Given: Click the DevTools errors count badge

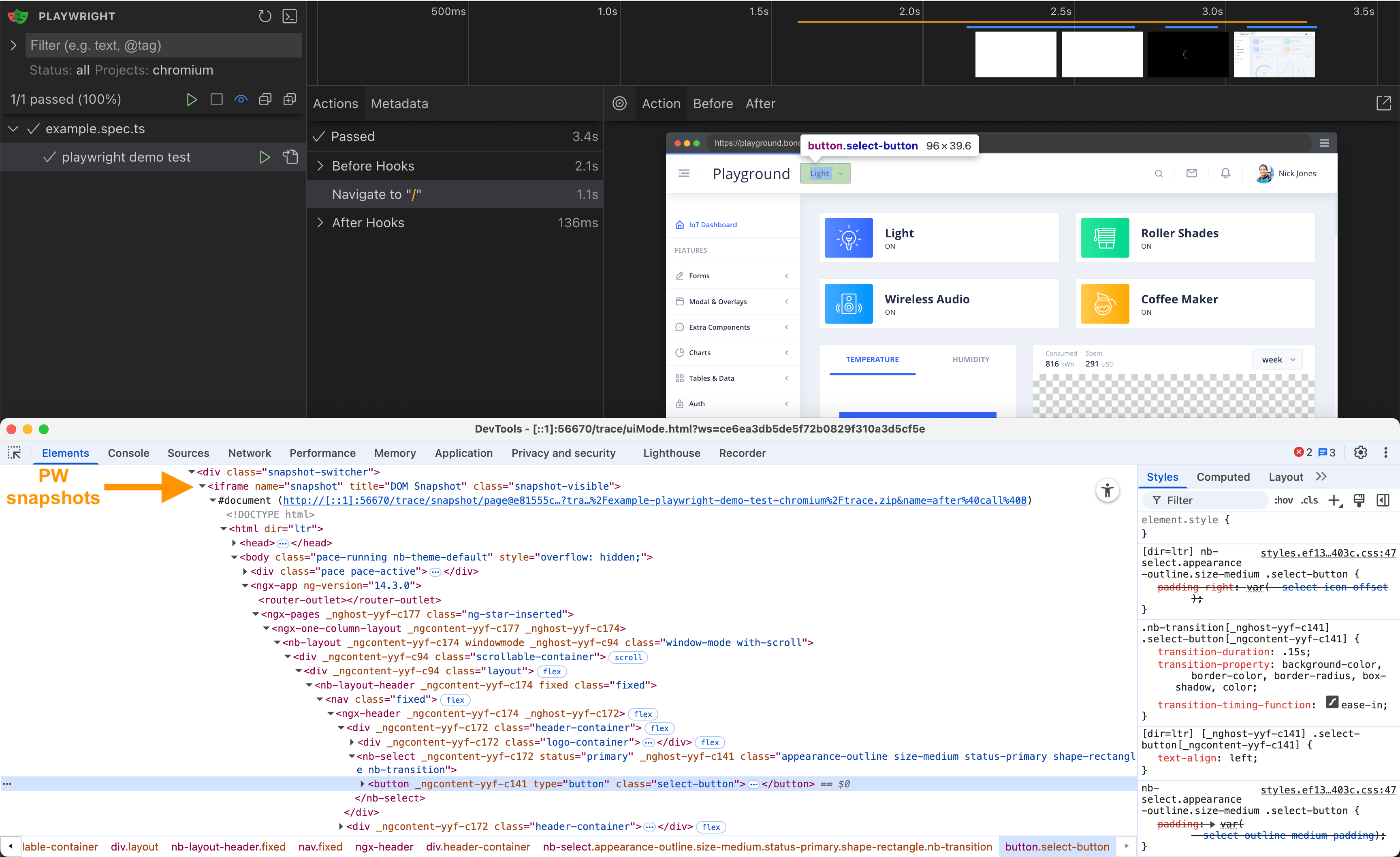Looking at the screenshot, I should 1303,453.
